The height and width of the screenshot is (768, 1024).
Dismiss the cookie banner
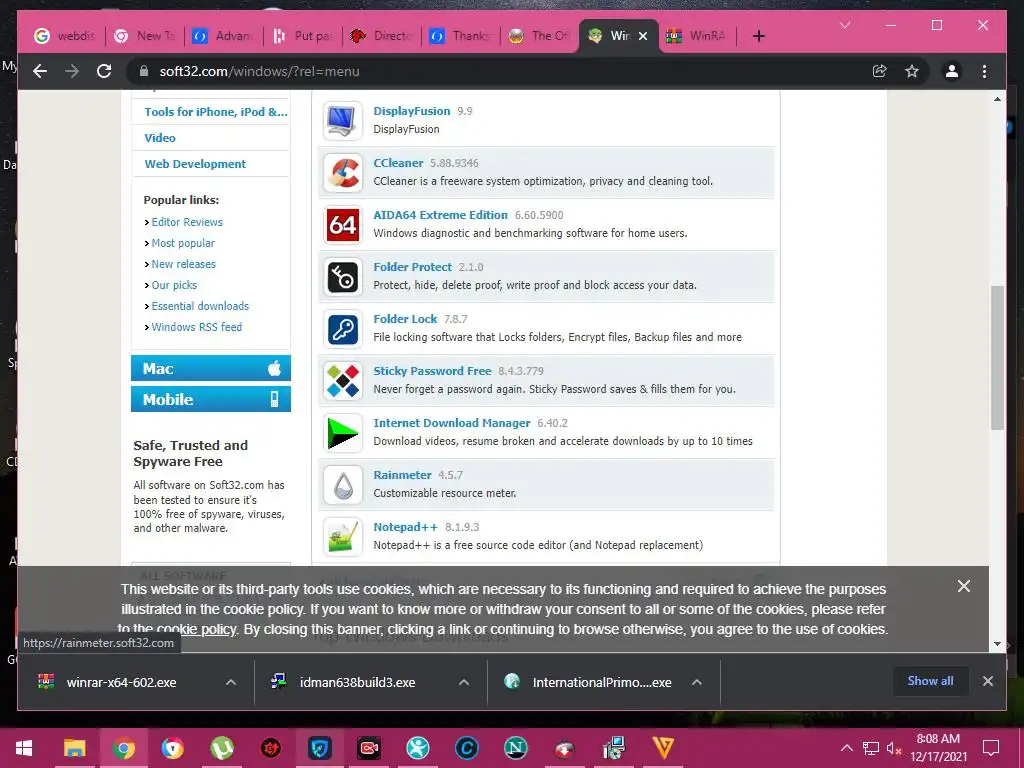963,586
